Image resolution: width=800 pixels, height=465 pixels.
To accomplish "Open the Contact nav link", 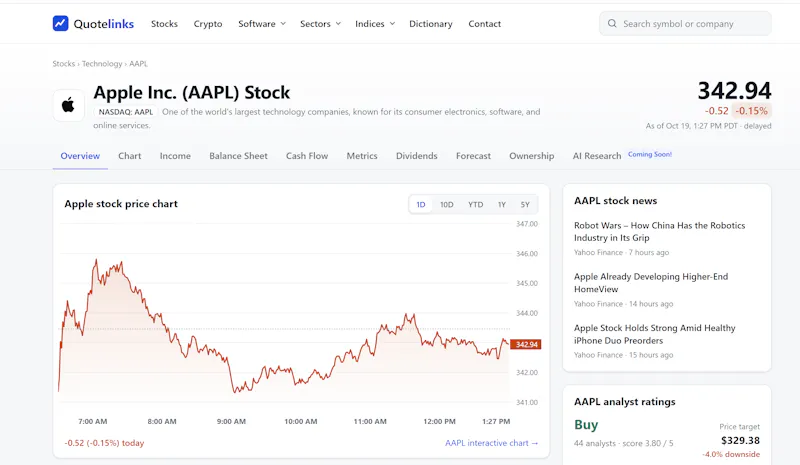I will coord(485,23).
